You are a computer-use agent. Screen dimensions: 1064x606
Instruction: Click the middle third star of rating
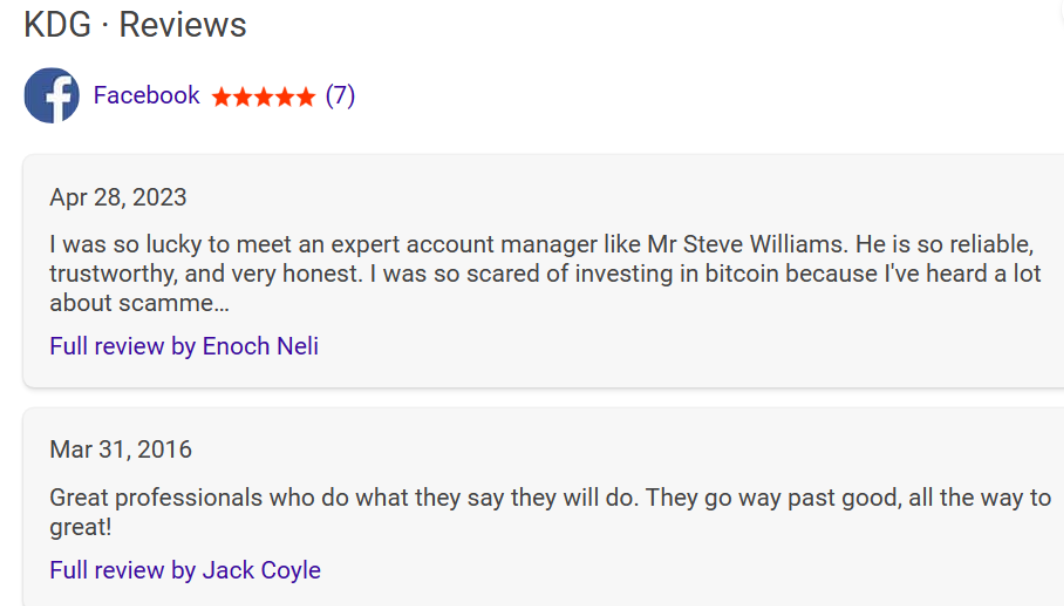pos(264,97)
